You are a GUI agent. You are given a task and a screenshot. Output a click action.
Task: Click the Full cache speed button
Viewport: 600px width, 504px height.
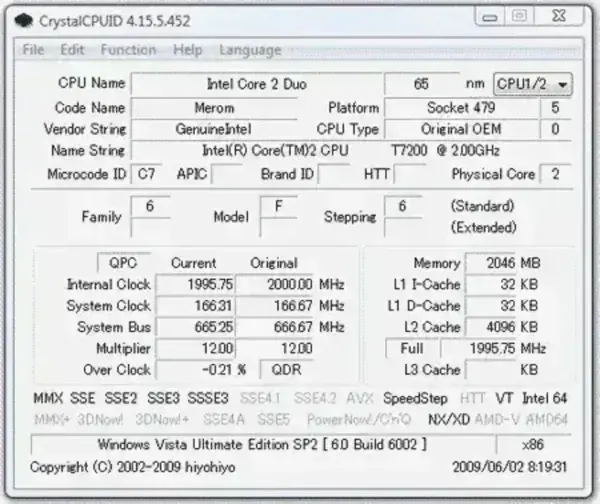point(412,348)
